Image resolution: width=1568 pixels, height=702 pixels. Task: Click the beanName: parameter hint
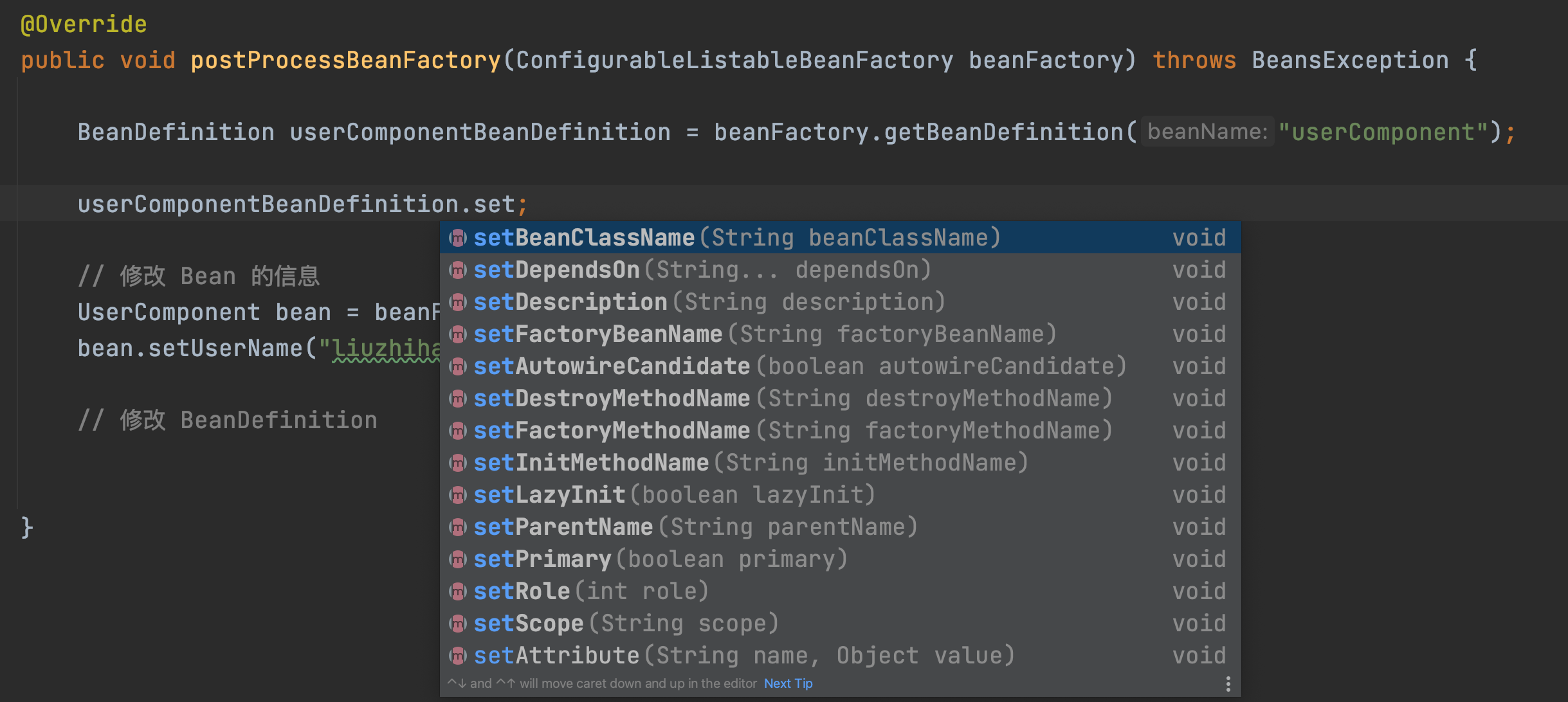tap(1207, 132)
